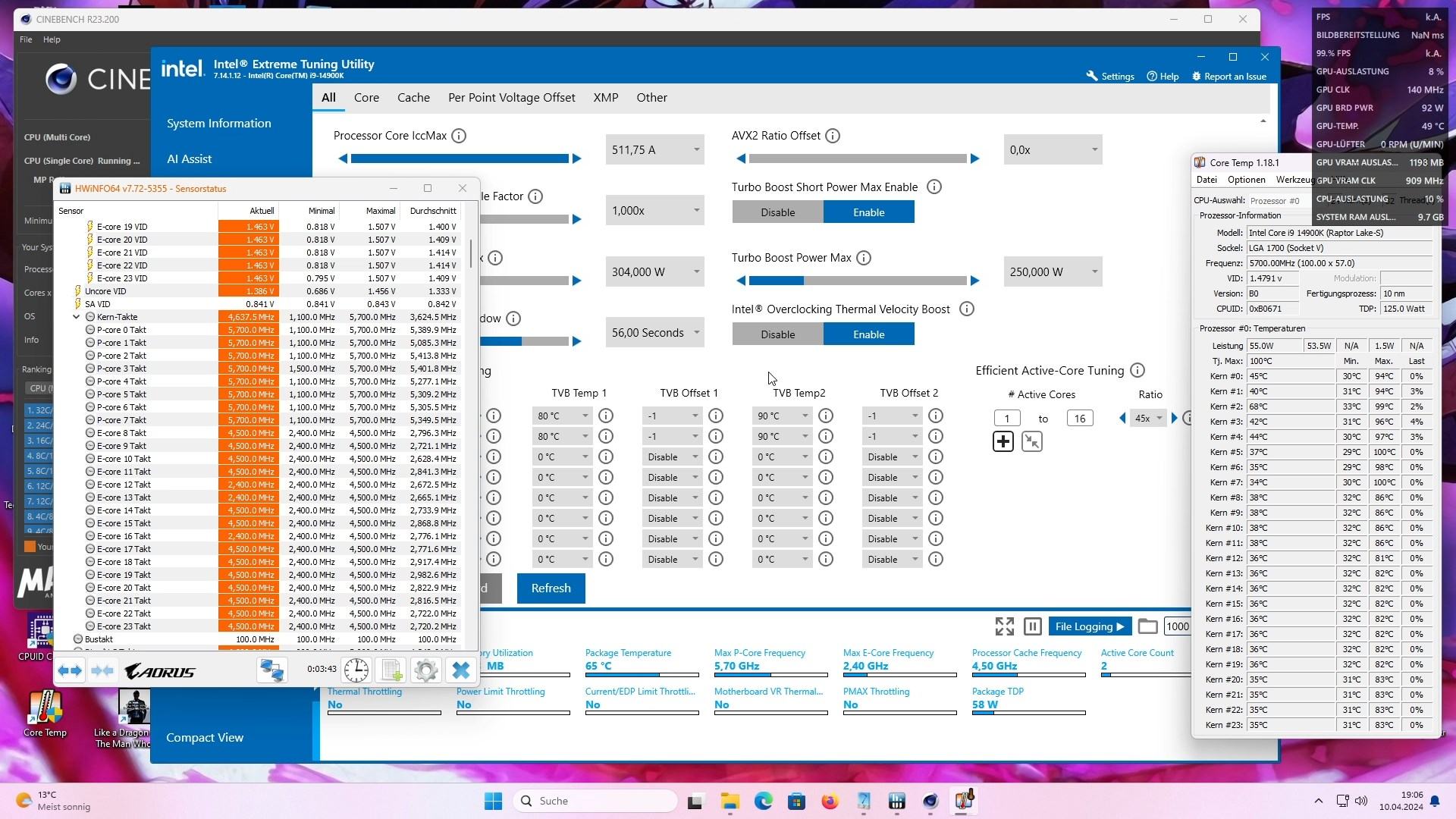Click info icon next to Processor Core IccMax

click(459, 136)
